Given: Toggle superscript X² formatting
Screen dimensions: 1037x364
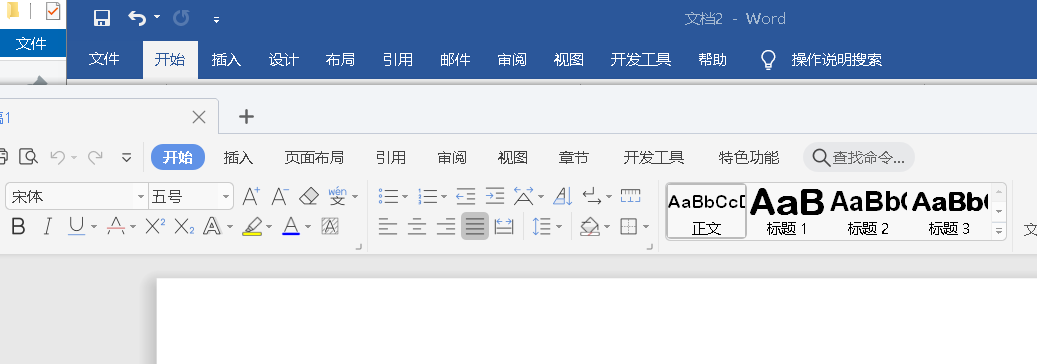Looking at the screenshot, I should click(x=155, y=227).
